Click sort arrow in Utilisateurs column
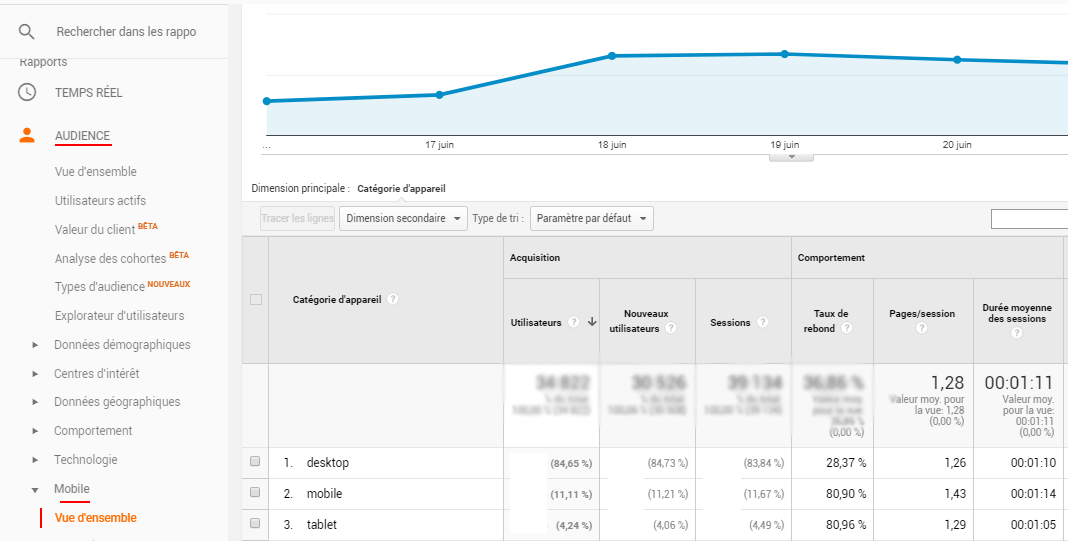The width and height of the screenshot is (1068, 541). coord(592,322)
